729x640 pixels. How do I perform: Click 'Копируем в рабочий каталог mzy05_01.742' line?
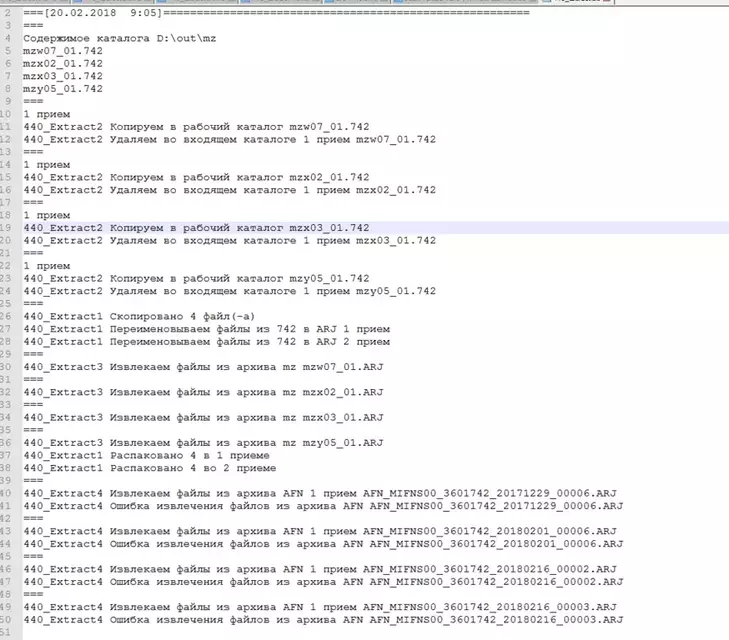pos(196,278)
